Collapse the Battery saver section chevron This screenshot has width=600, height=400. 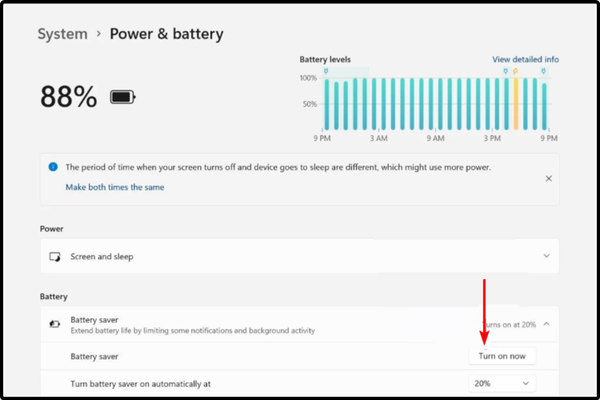[546, 324]
